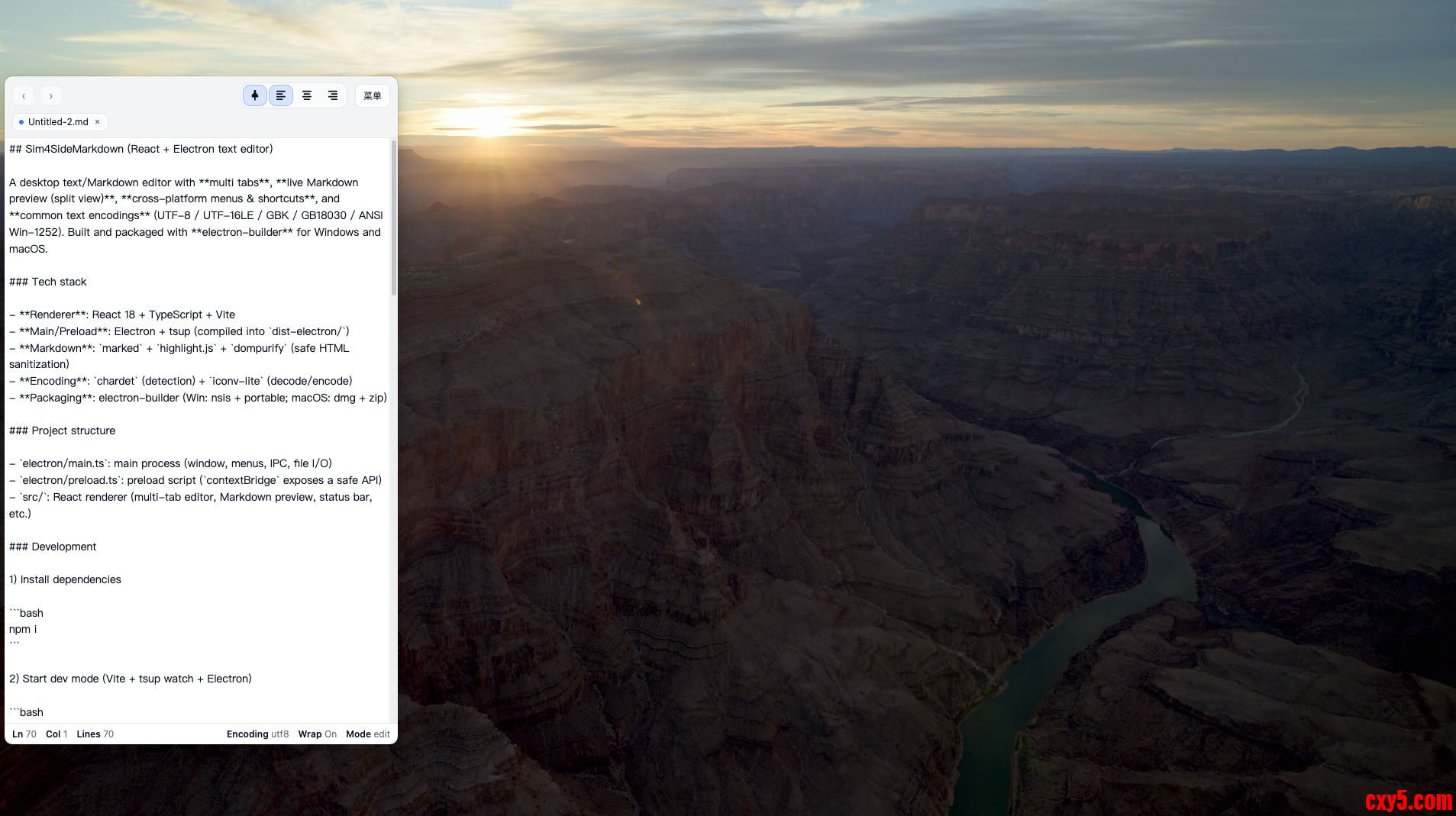The width and height of the screenshot is (1456, 816).
Task: Click the Ln 70 line indicator
Action: (x=24, y=734)
